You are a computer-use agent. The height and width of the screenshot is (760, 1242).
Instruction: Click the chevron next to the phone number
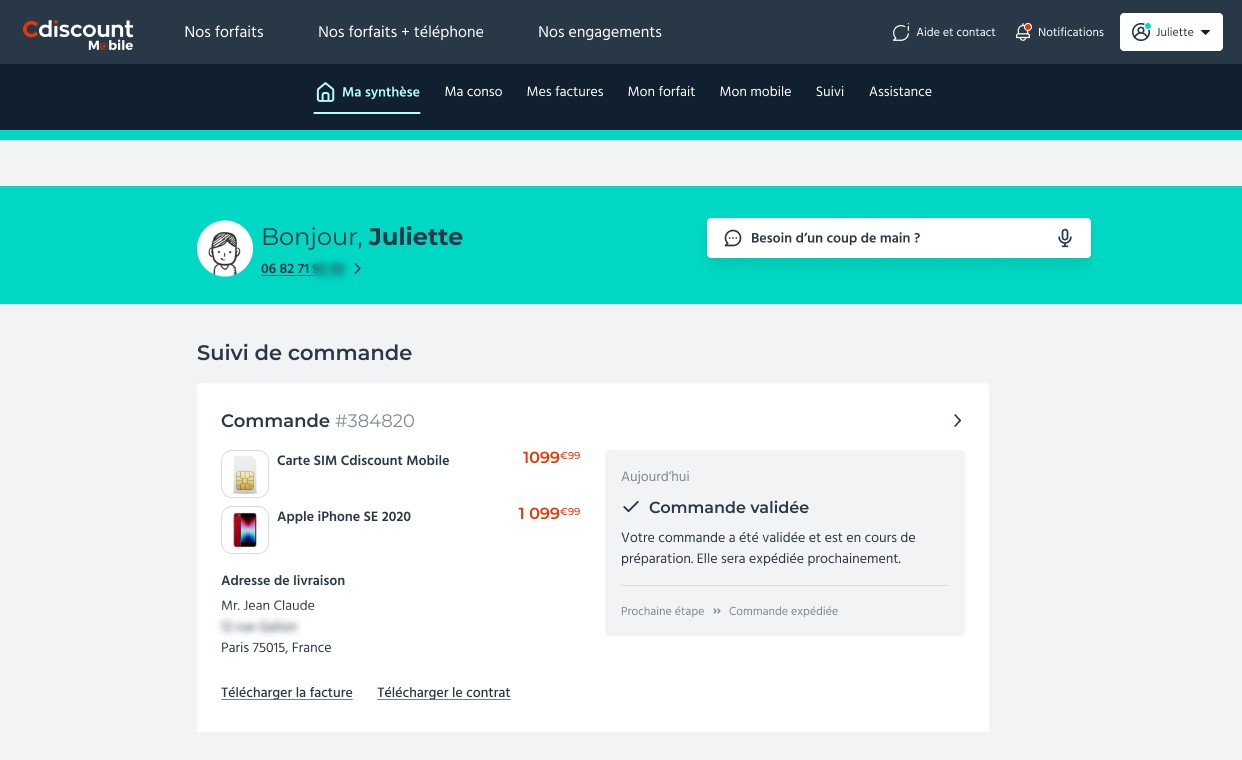[x=357, y=269]
